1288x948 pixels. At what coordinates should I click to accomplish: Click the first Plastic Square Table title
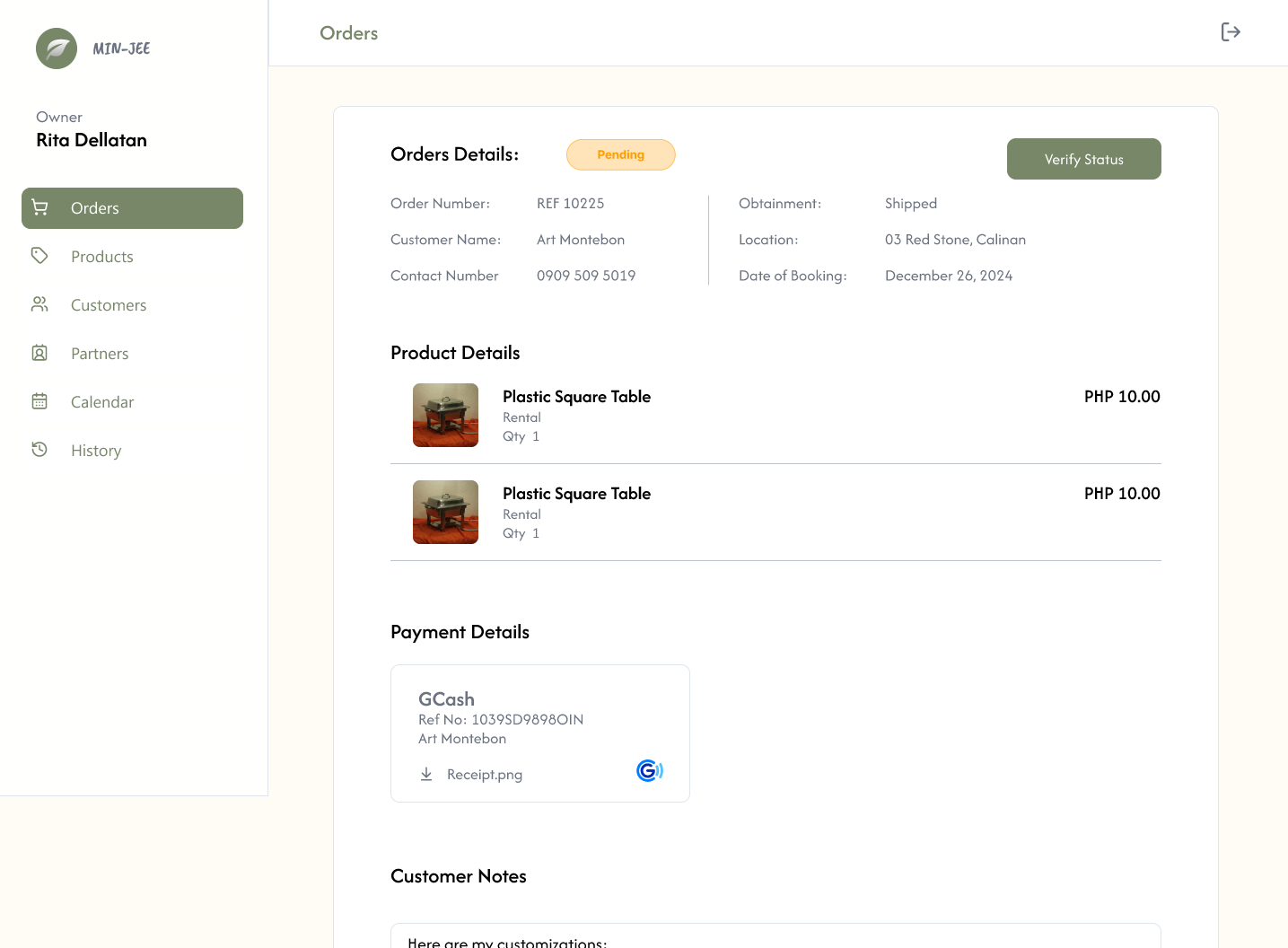(577, 397)
